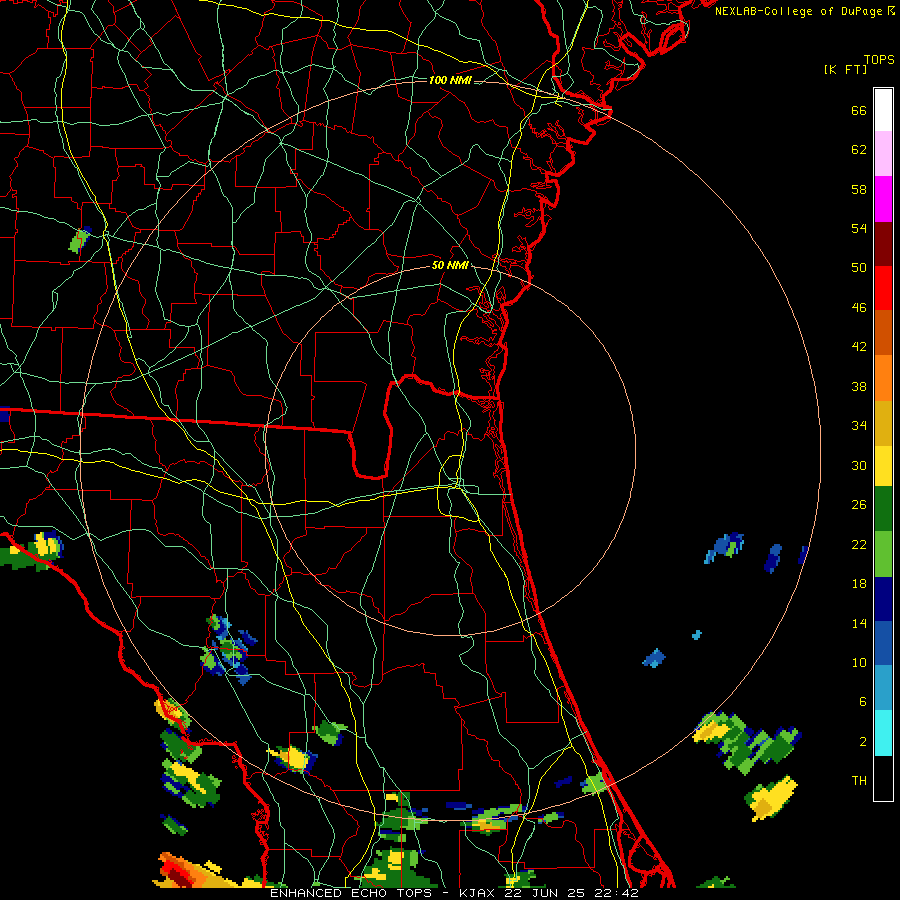Click the lighter orange legend band beside 38
Viewport: 900px width, 900px height.
point(883,377)
